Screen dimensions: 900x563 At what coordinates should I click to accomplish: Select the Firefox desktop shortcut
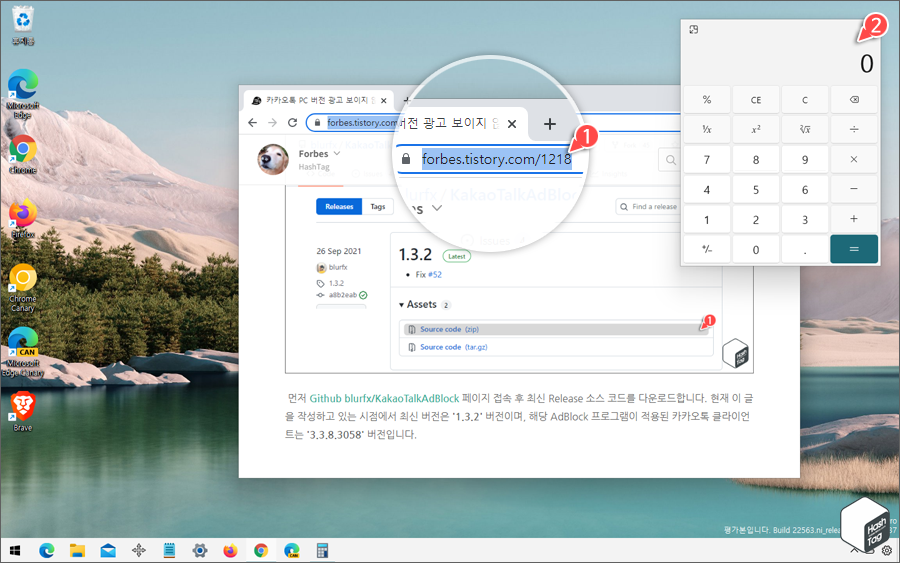click(x=23, y=219)
